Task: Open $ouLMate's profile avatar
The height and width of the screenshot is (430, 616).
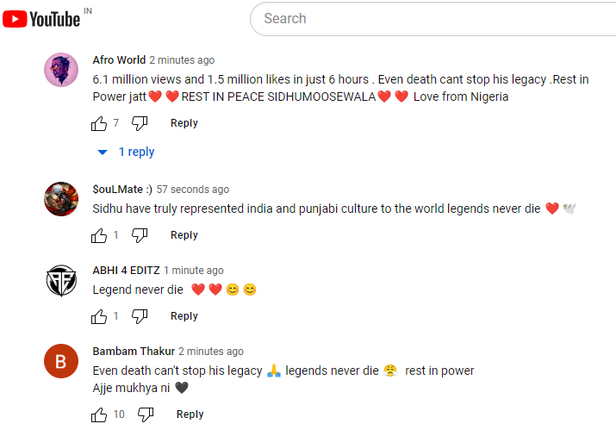Action: [x=62, y=199]
